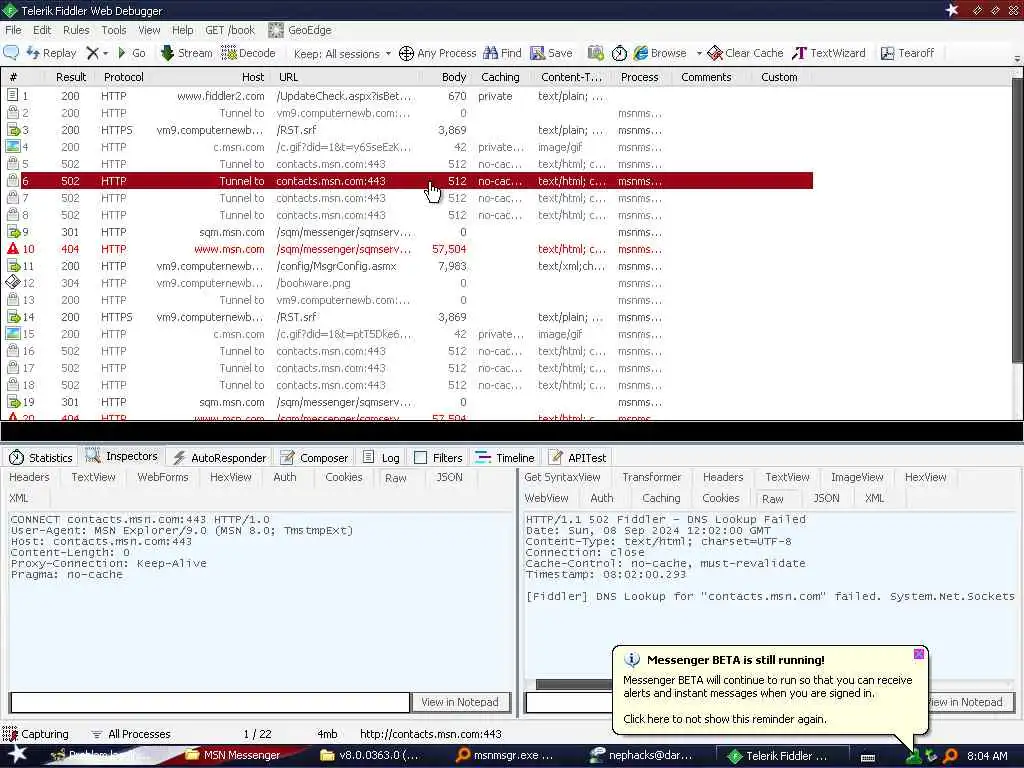Open the File menu
Image resolution: width=1024 pixels, height=768 pixels.
13,30
